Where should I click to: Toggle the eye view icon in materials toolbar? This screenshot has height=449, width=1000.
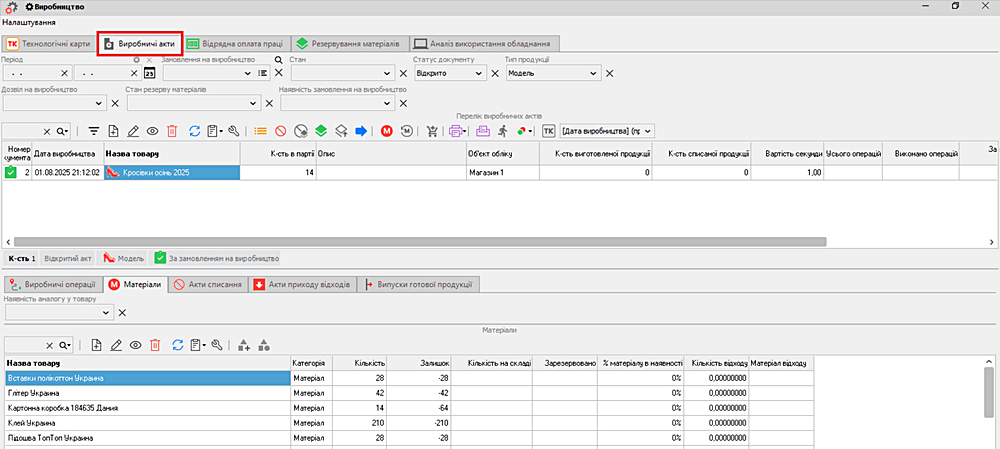coord(135,344)
